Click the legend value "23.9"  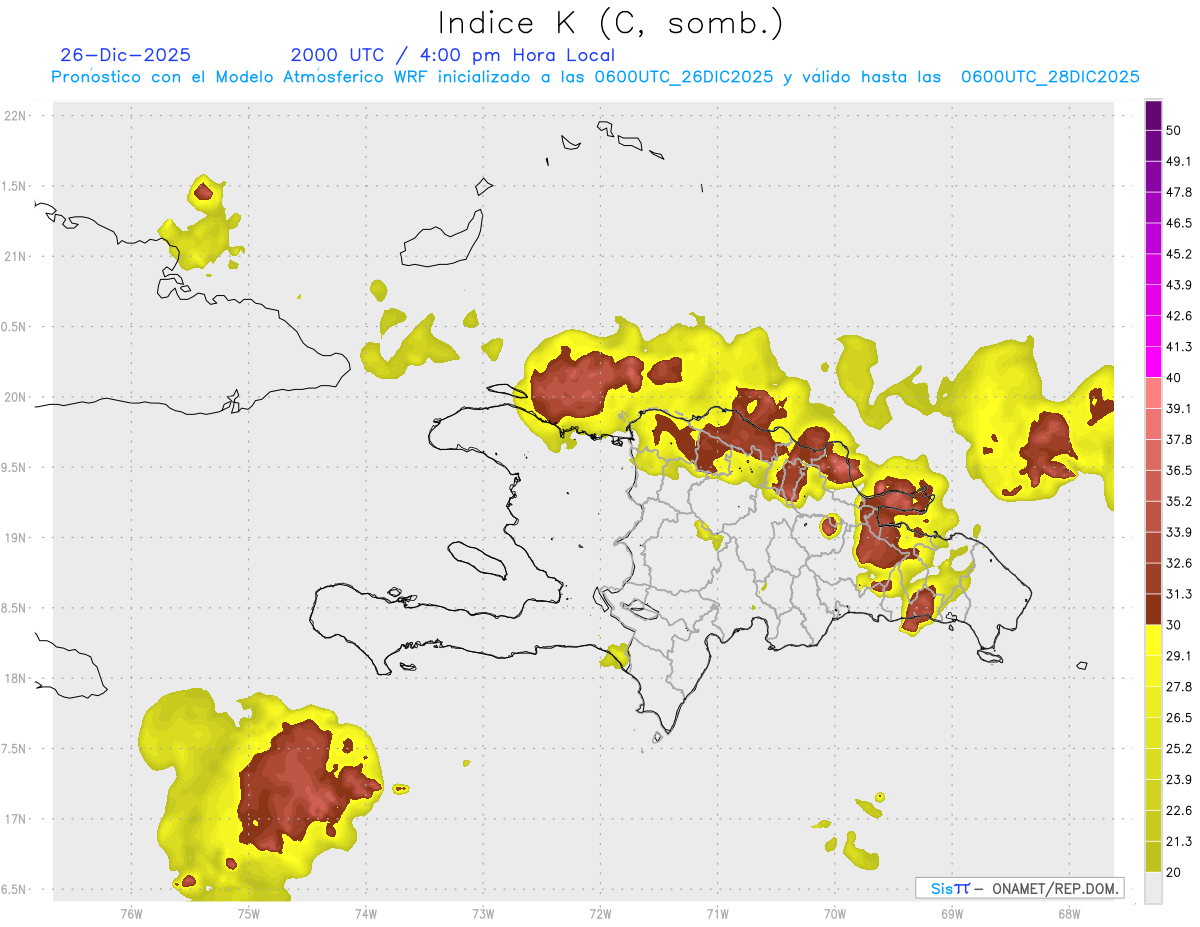[x=1179, y=780]
